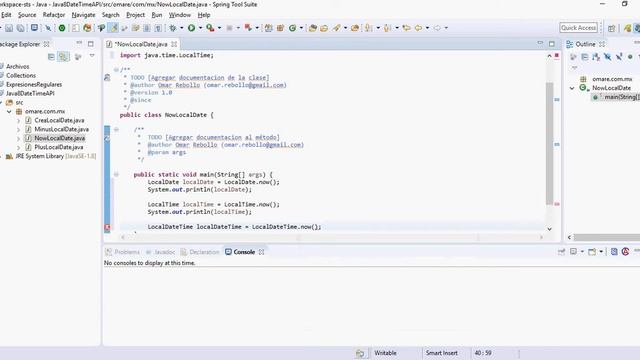Collapse the main method fold marker
640x360 pixels.
[116, 174]
